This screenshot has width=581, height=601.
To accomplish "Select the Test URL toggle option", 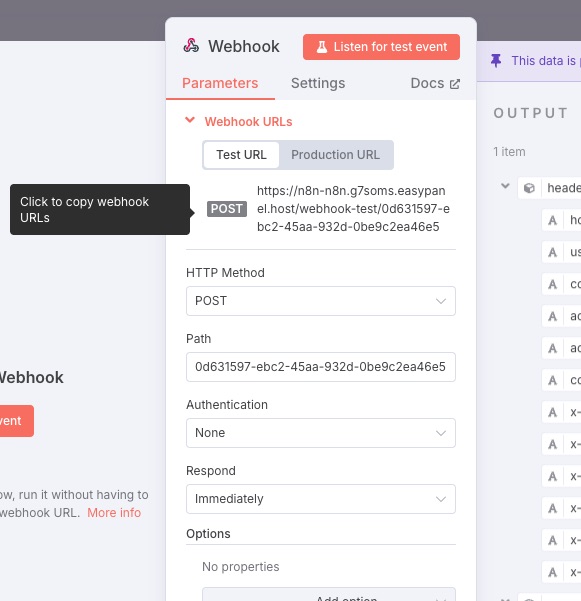I will click(x=241, y=155).
